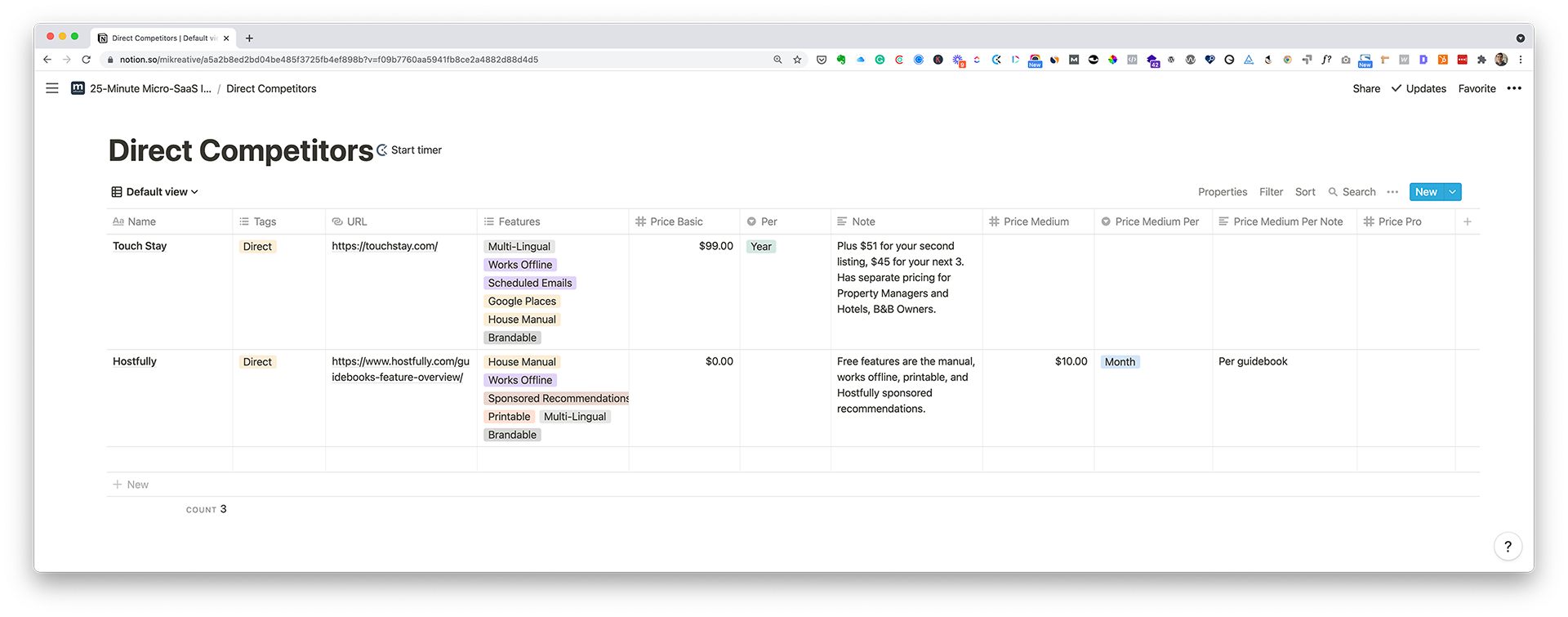Image resolution: width=1568 pixels, height=617 pixels.
Task: Click the Name column header
Action: coord(170,221)
